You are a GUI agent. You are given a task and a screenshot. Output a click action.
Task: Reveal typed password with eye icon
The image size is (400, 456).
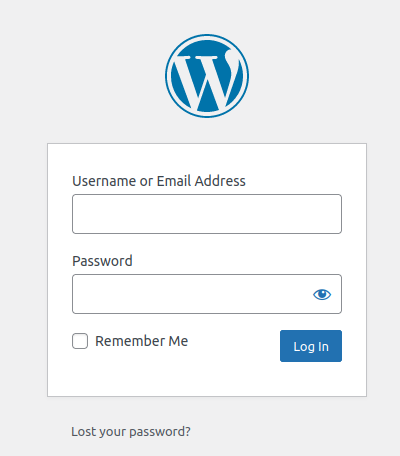coord(322,294)
